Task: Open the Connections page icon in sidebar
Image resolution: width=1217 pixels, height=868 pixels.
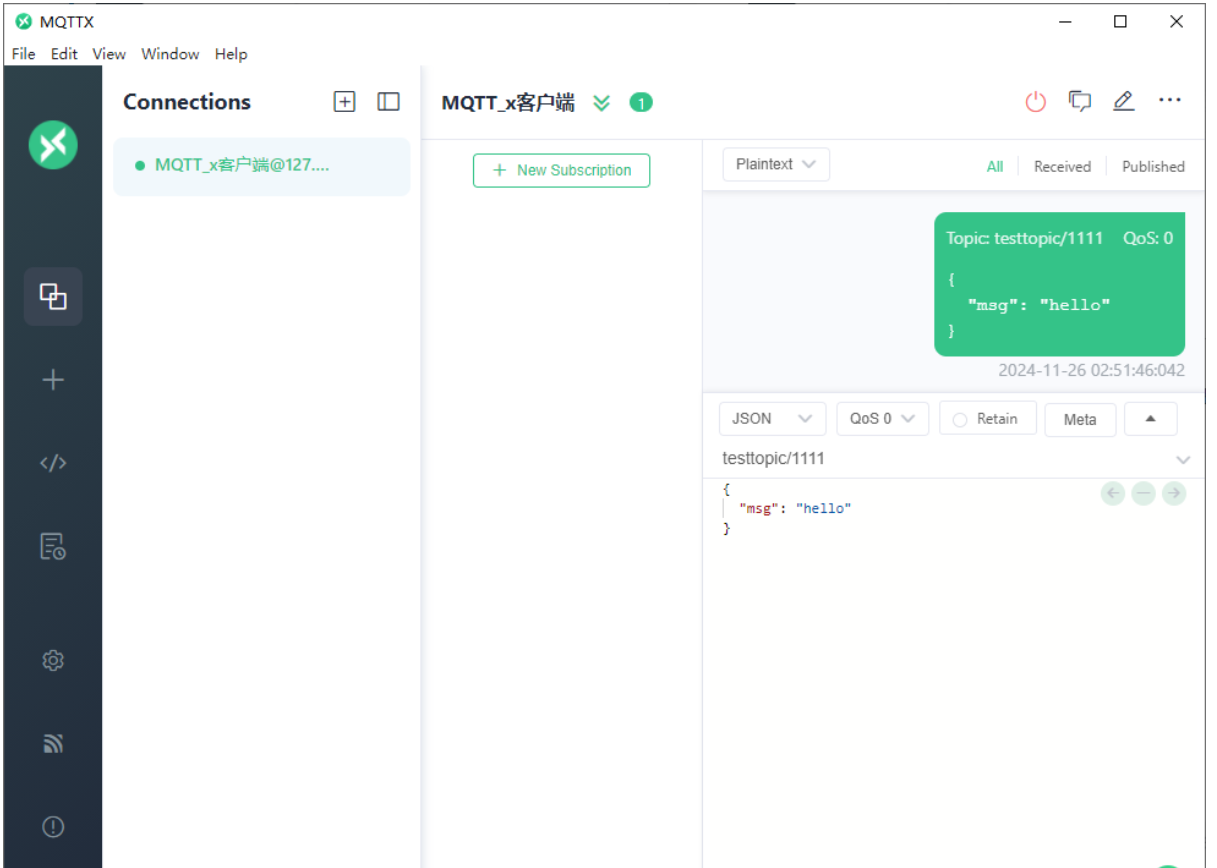Action: pyautogui.click(x=53, y=296)
